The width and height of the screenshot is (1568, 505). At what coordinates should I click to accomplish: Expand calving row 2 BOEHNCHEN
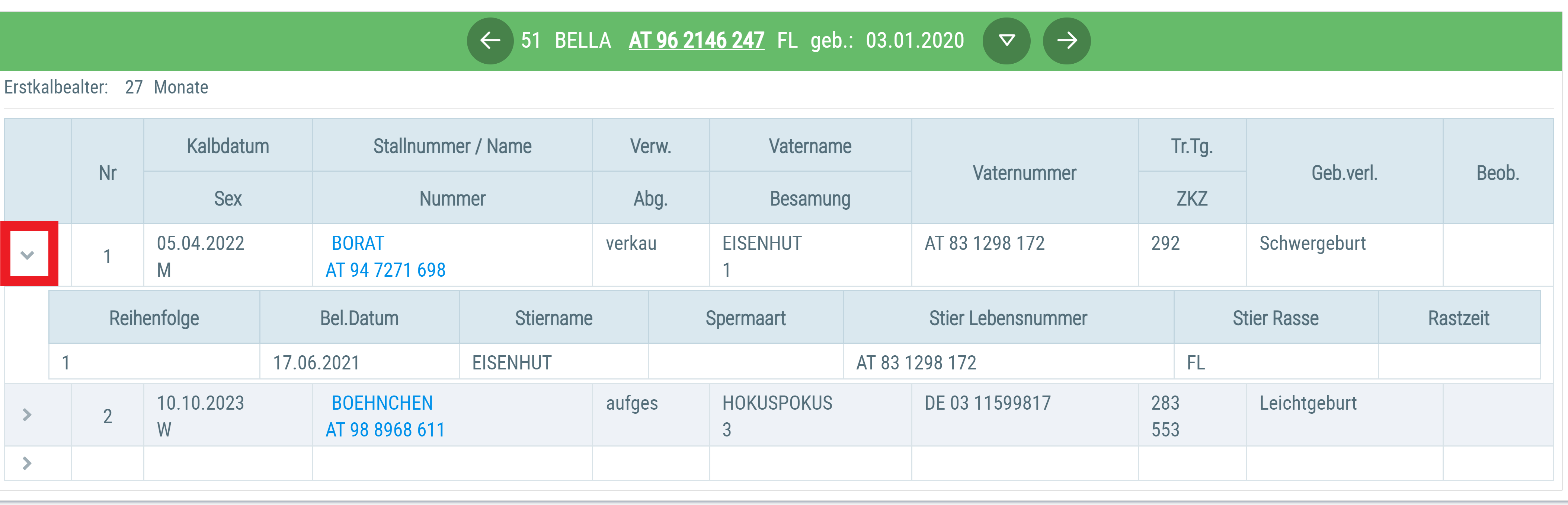[27, 415]
